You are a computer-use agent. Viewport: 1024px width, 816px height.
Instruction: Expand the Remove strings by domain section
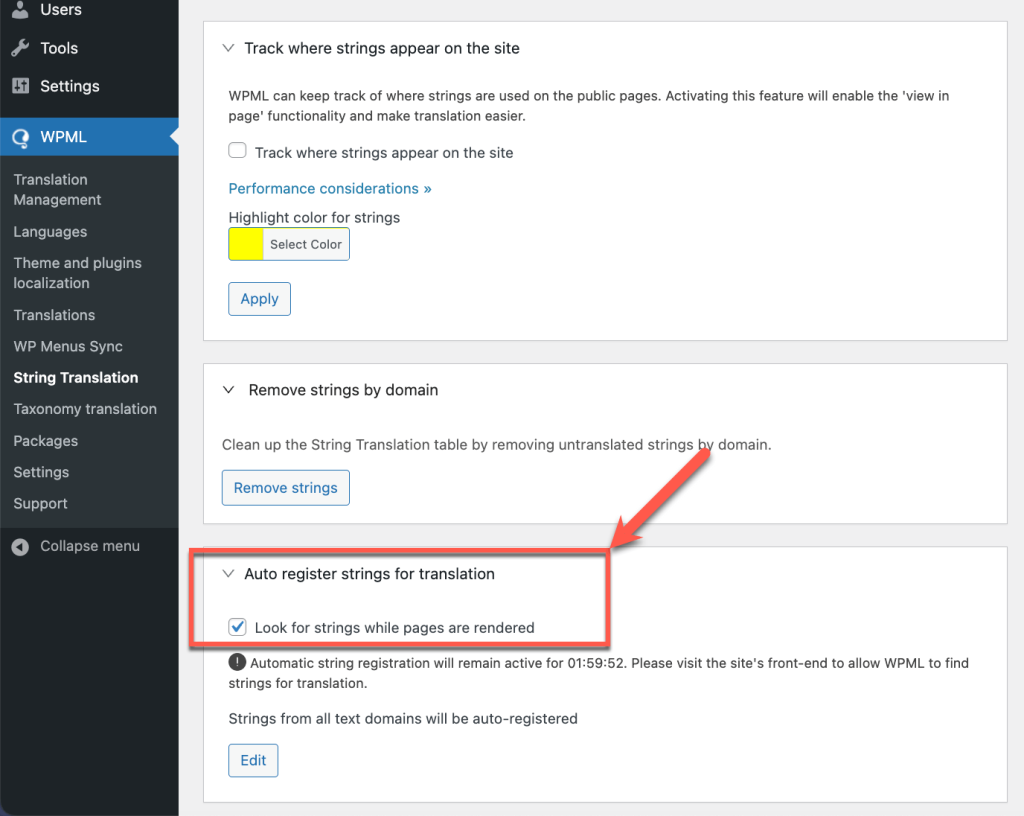click(x=228, y=390)
